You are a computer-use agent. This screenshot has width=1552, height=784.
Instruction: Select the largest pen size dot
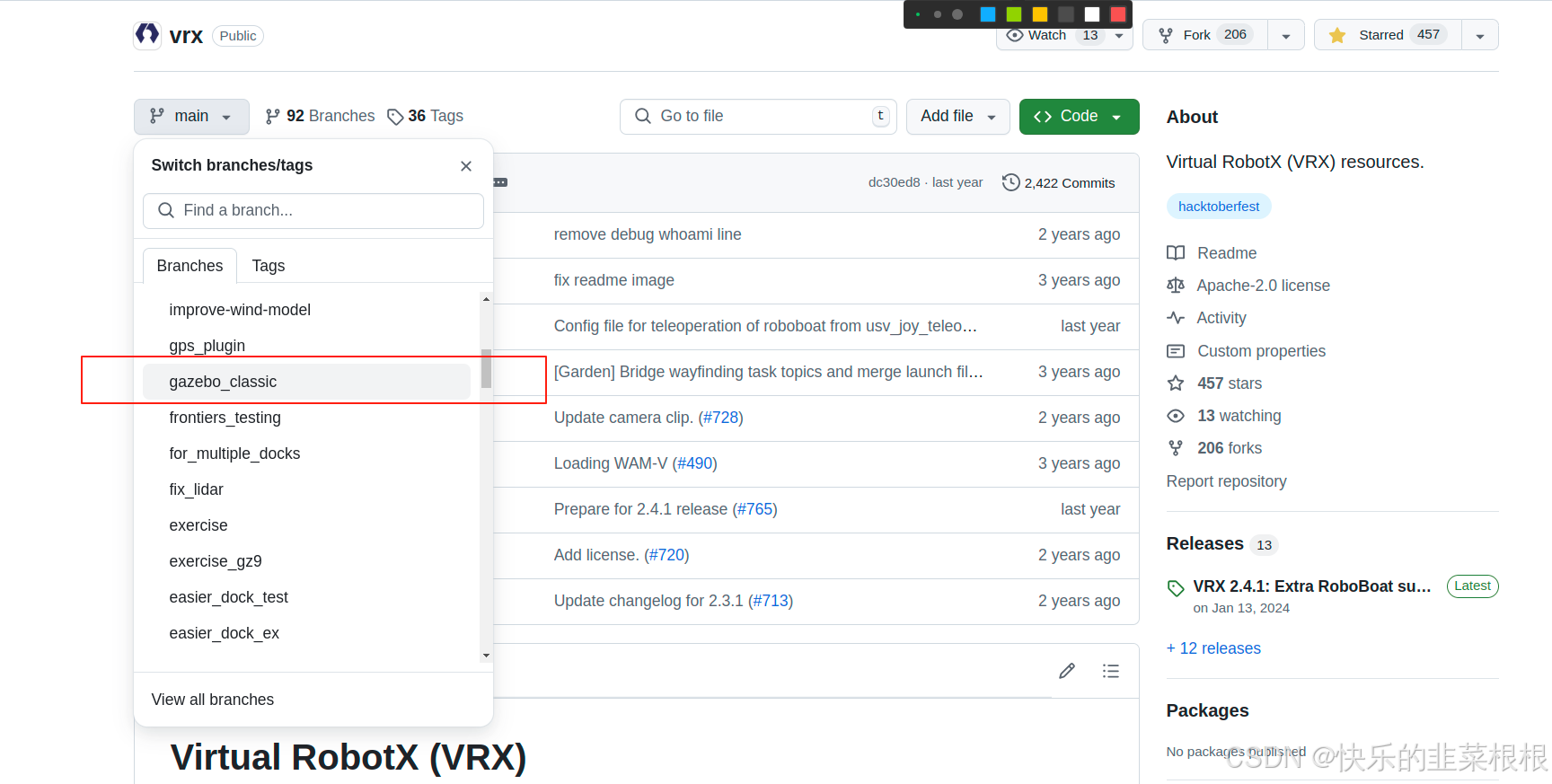click(x=957, y=14)
